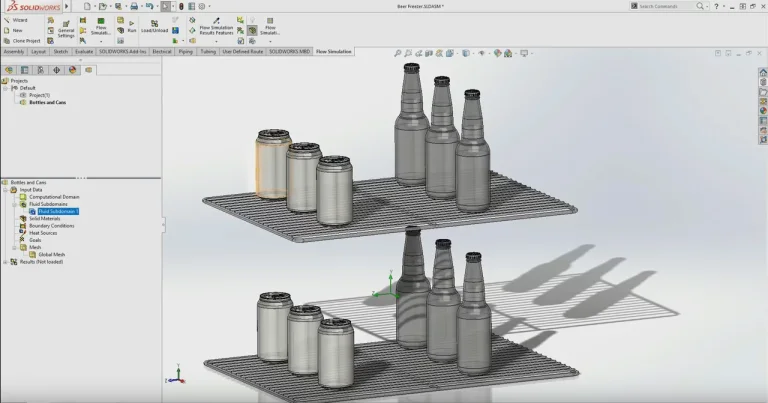The width and height of the screenshot is (768, 403).
Task: Select Boundary Conditions in the analysis tree
Action: pos(51,225)
